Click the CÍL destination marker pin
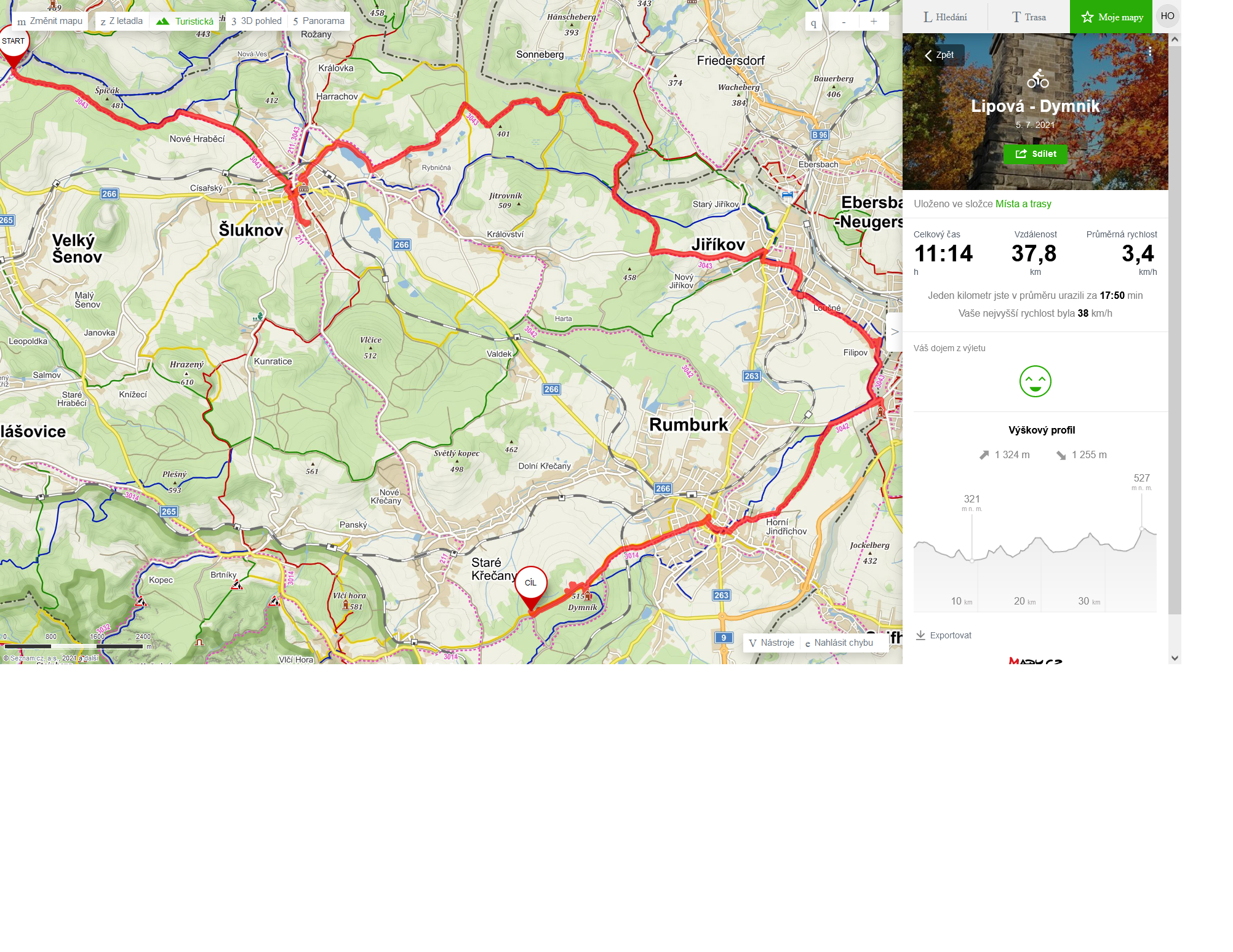1233x952 pixels. click(530, 587)
